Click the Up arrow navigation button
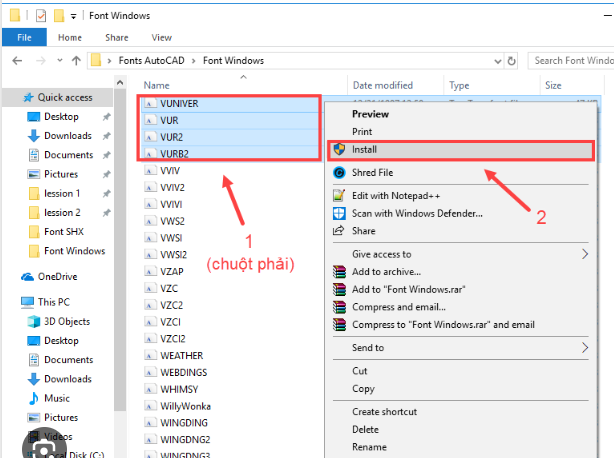This screenshot has height=458, width=614. 75,61
